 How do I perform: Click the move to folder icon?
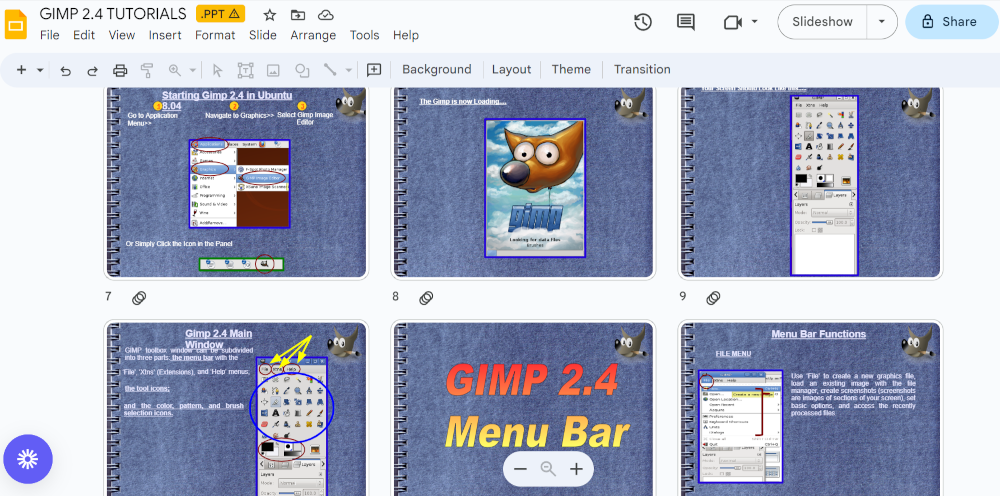point(297,15)
